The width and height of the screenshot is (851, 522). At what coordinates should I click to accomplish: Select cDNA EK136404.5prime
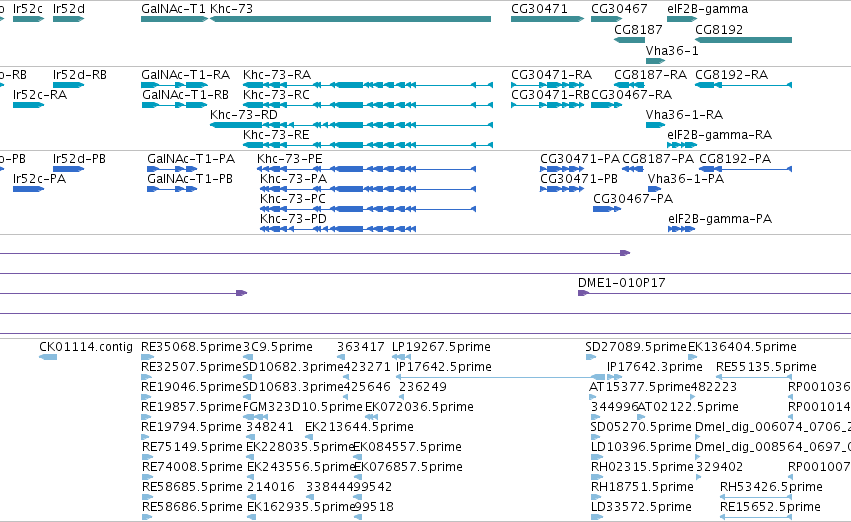coord(693,357)
